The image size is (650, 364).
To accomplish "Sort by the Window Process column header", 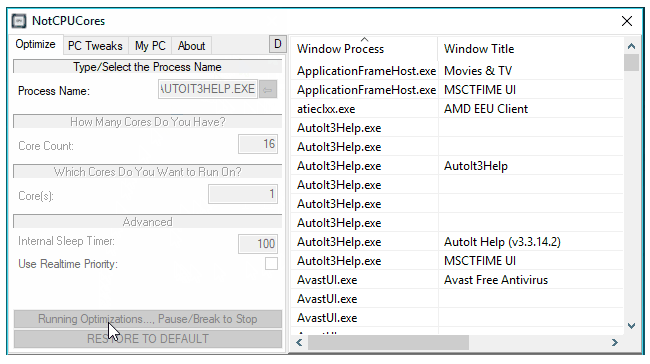I will (x=364, y=49).
